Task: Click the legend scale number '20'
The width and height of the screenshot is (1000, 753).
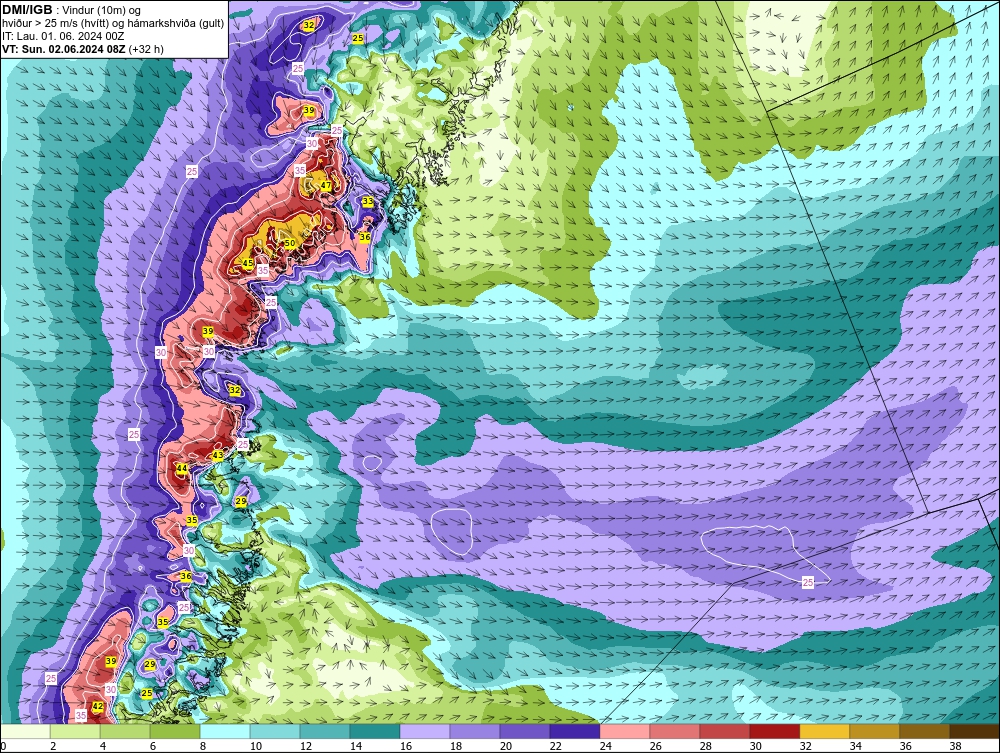Action: [x=506, y=747]
